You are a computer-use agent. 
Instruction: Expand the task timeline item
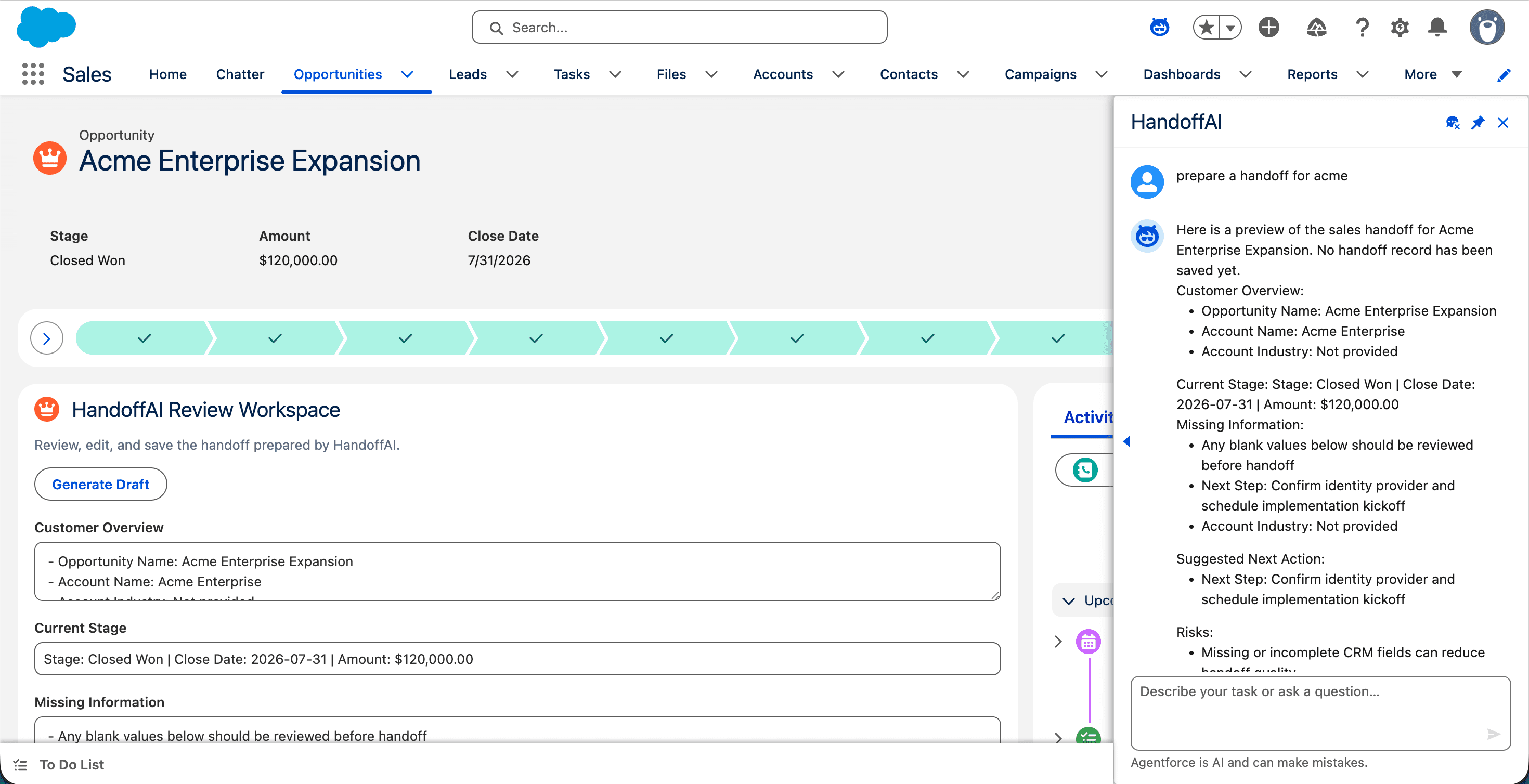coord(1058,738)
